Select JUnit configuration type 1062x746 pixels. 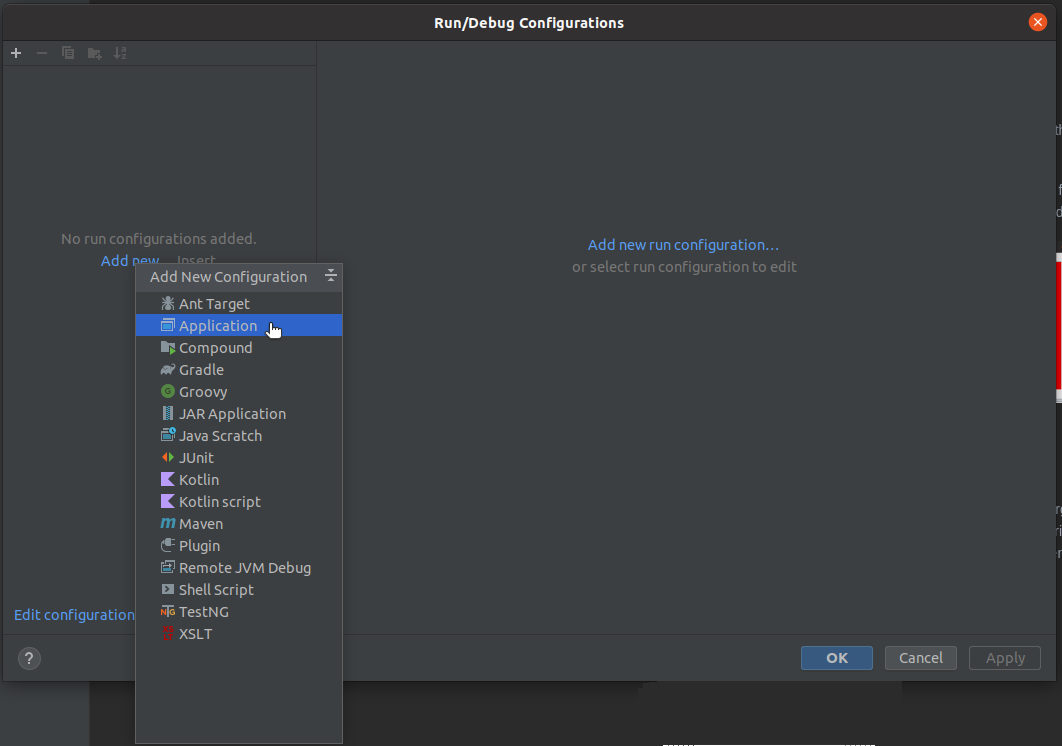coord(238,457)
